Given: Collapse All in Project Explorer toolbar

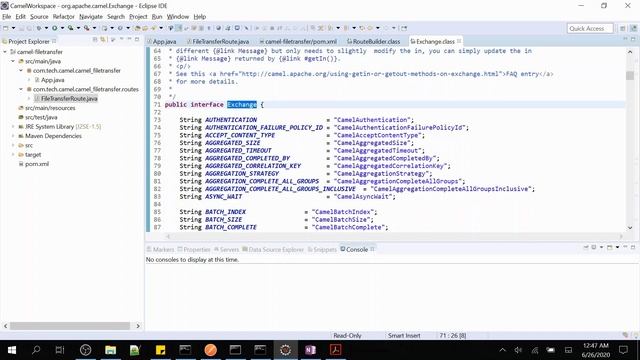Looking at the screenshot, I should coord(95,40).
